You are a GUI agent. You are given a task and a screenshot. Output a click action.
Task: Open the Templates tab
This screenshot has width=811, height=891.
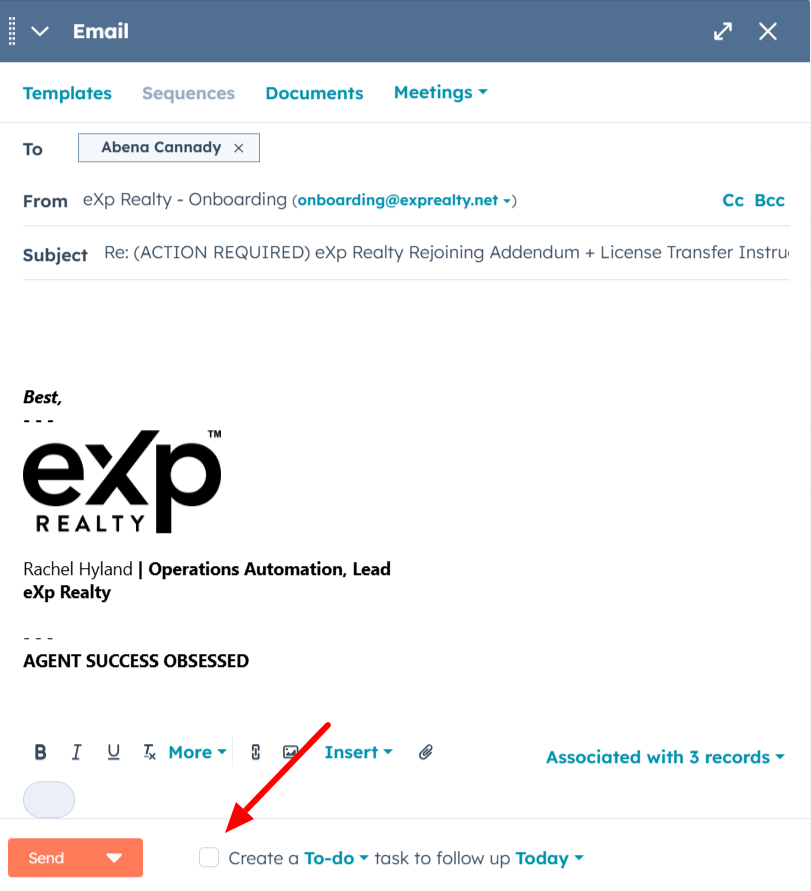point(67,93)
